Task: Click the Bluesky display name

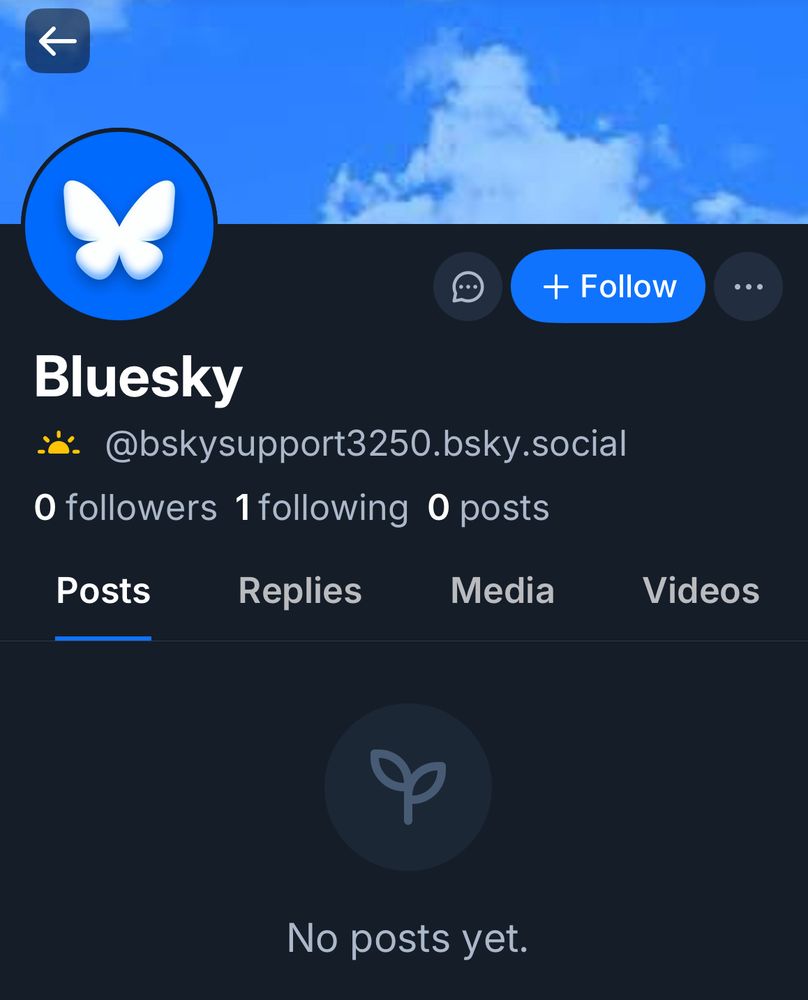Action: coord(138,378)
